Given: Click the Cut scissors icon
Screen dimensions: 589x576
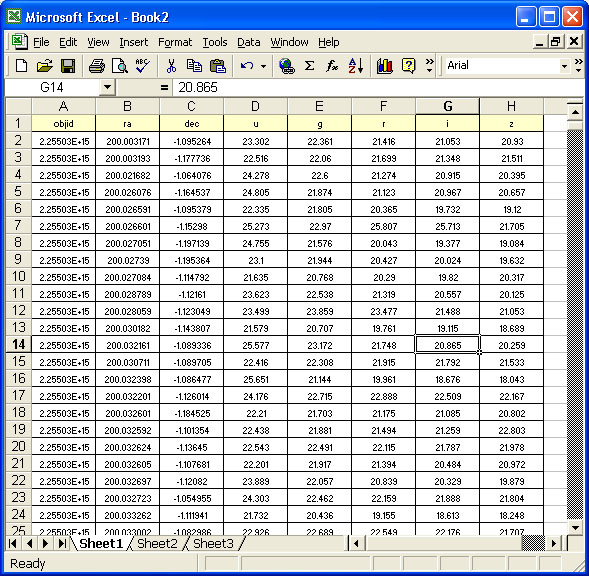Looking at the screenshot, I should click(x=171, y=66).
